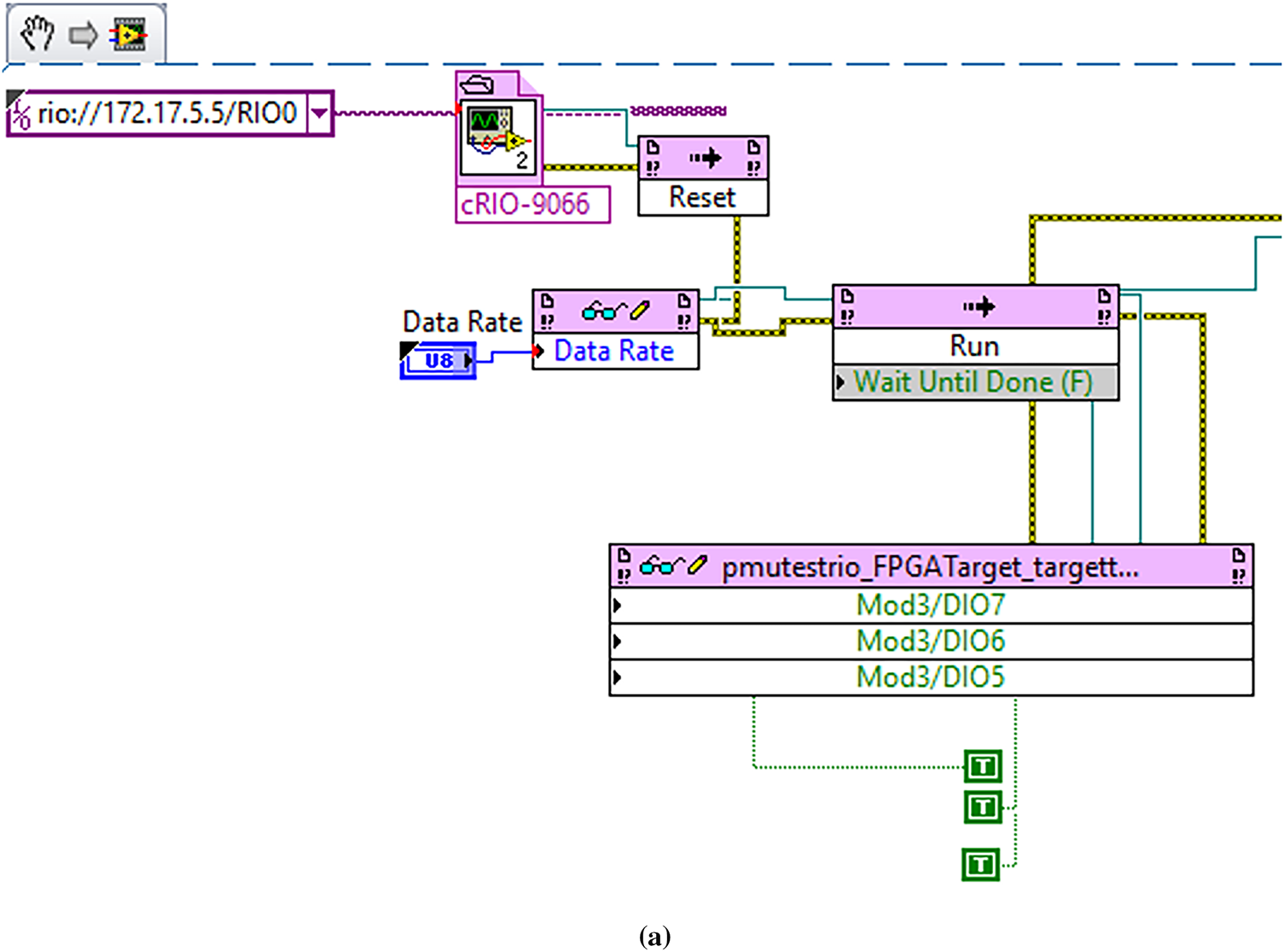This screenshot has height=952, width=1284.
Task: Toggle the bottom True boolean constant
Action: [x=980, y=865]
